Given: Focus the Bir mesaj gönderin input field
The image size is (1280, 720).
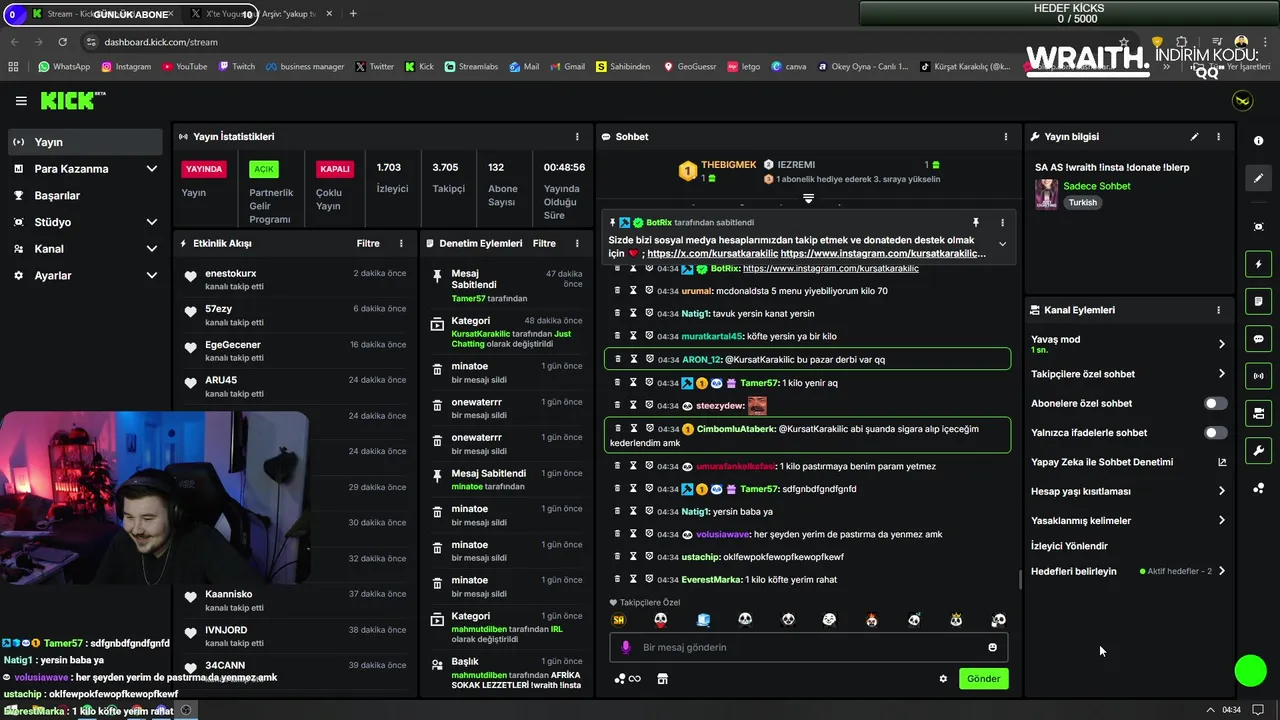Looking at the screenshot, I should click(x=810, y=647).
